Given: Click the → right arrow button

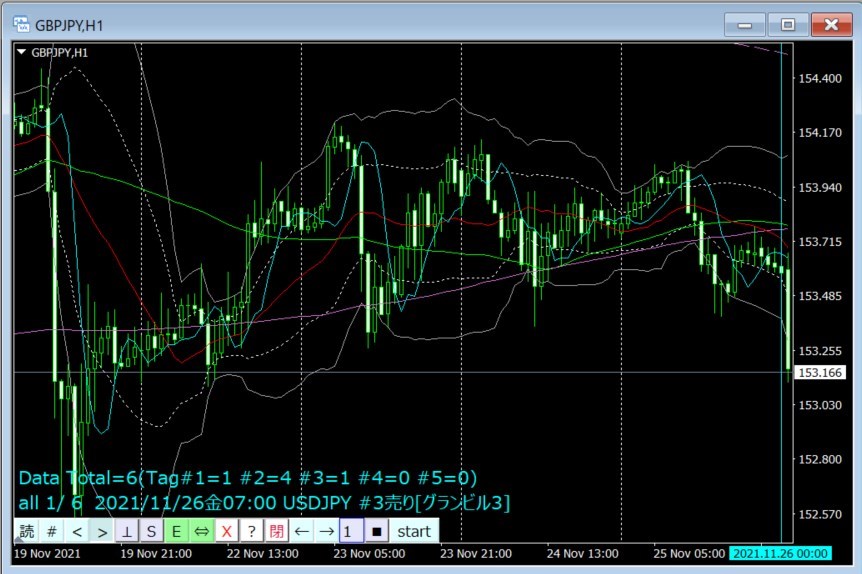Looking at the screenshot, I should (327, 531).
